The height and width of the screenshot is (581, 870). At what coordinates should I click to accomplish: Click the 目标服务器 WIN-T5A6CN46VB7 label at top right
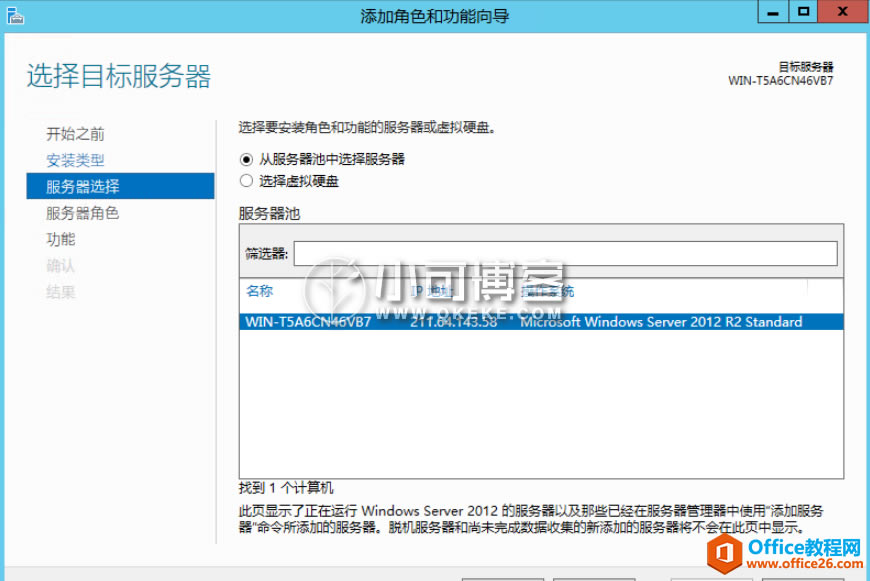781,74
